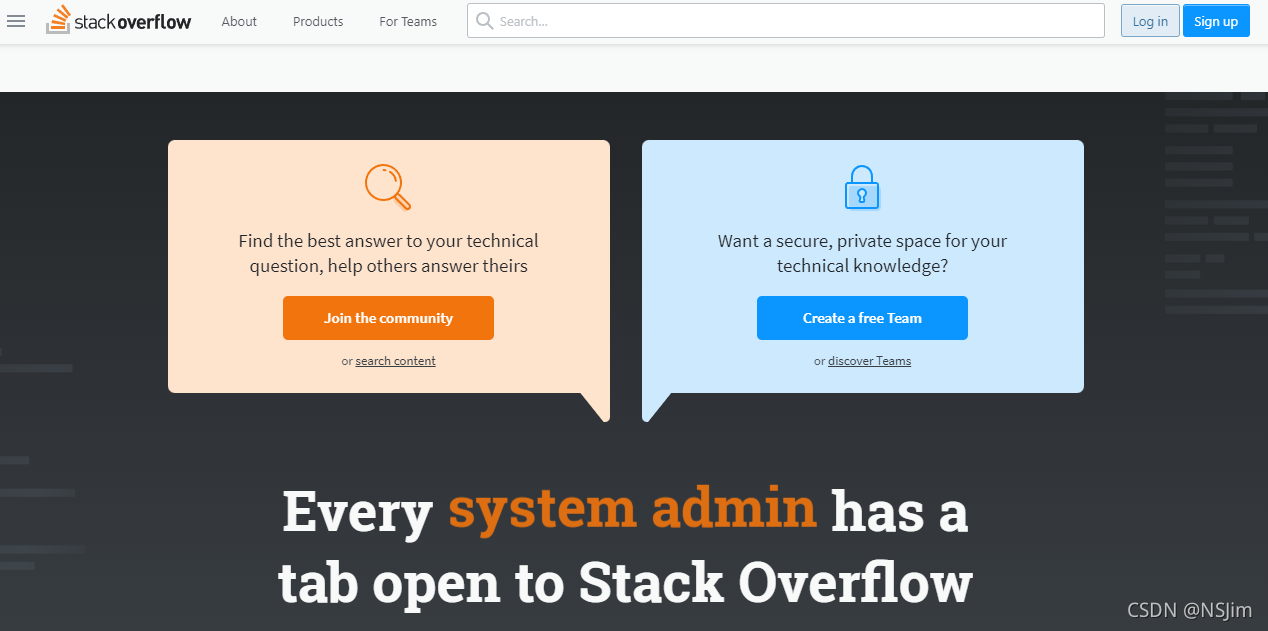Click the orange magnifying glass illustration
The height and width of the screenshot is (631, 1268).
click(388, 187)
